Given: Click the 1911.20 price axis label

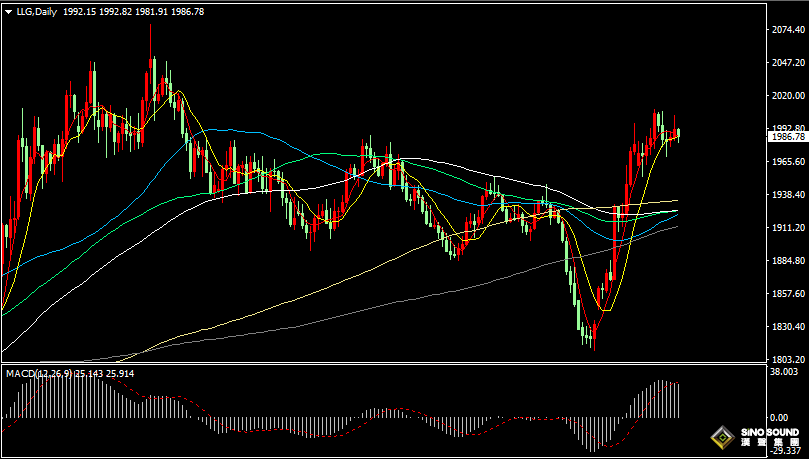Looking at the screenshot, I should 788,228.
